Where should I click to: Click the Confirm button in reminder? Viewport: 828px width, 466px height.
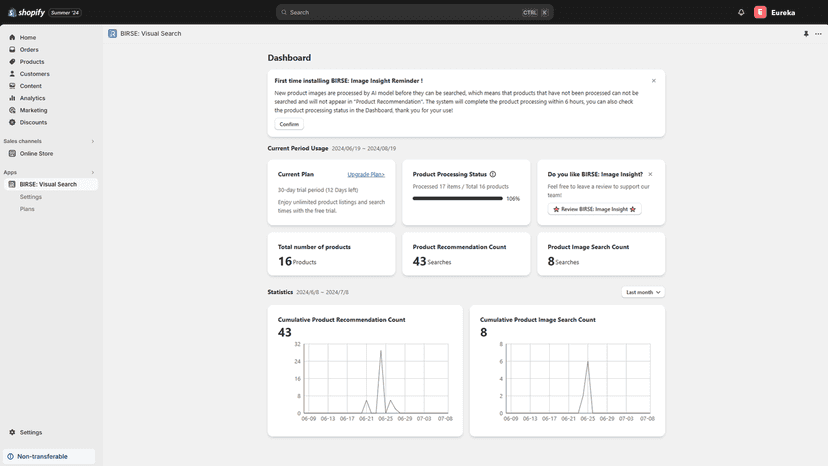pyautogui.click(x=289, y=124)
